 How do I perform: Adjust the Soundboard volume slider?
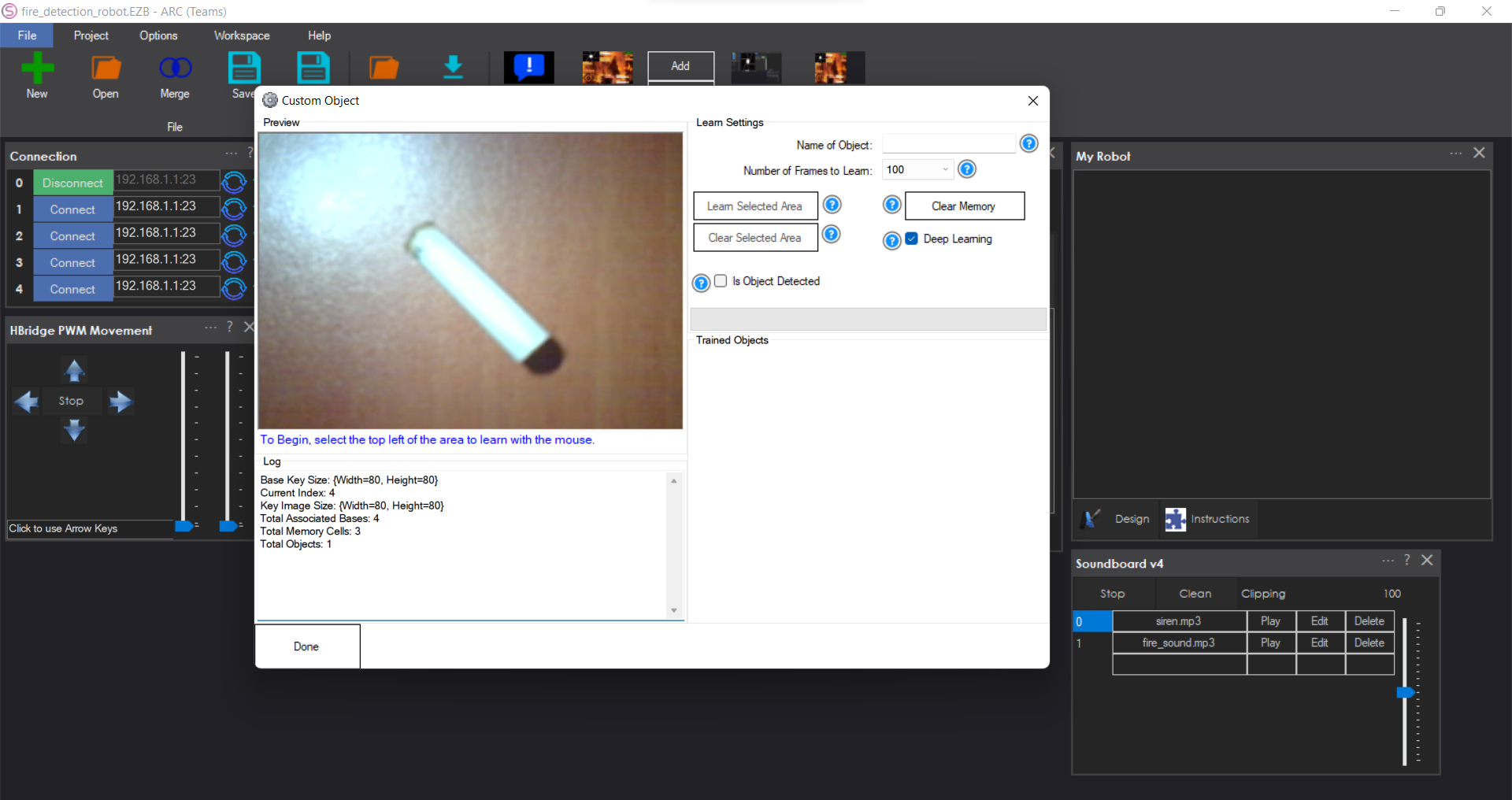[x=1406, y=693]
